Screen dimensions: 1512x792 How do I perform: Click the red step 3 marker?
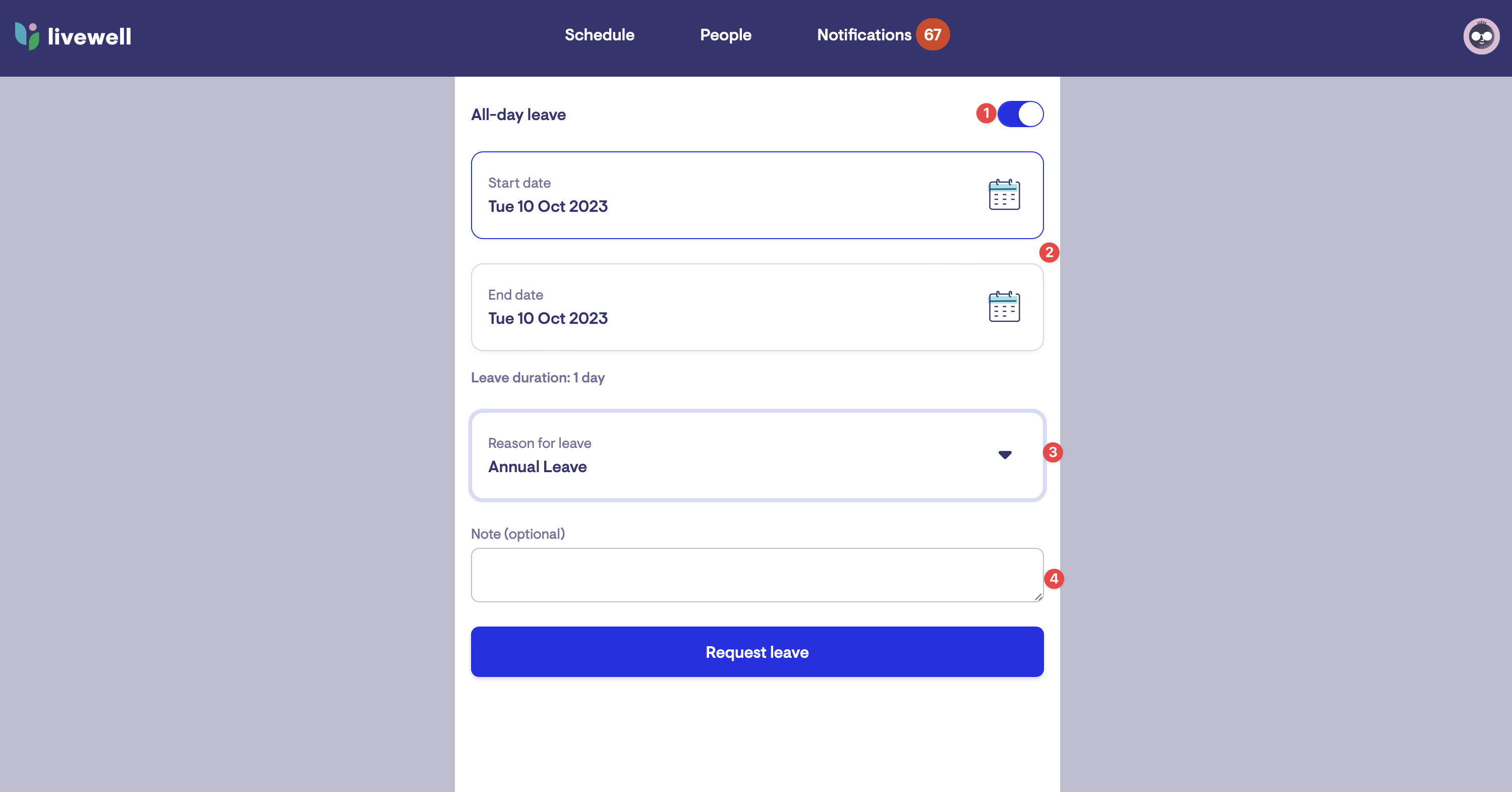[x=1053, y=452]
